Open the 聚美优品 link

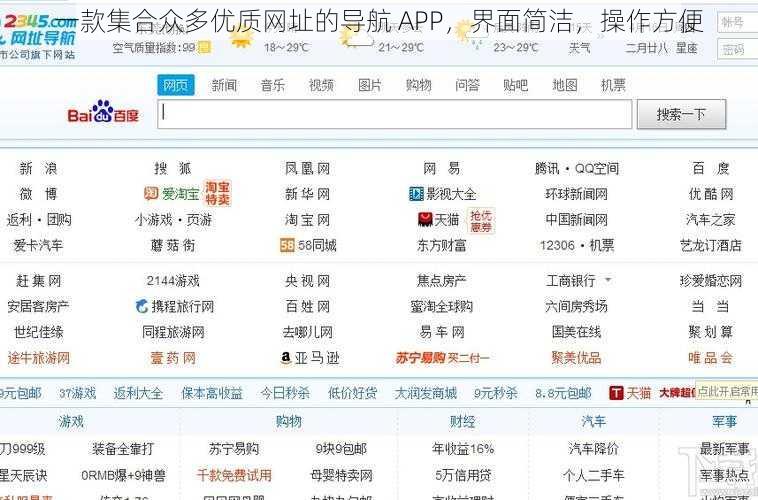[576, 358]
